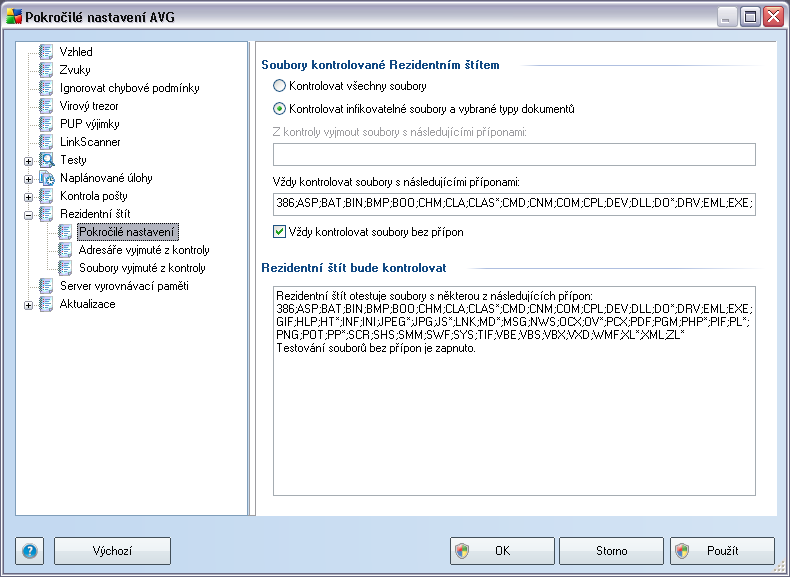790x577 pixels.
Task: Click icon beside Soubory vyjmuté z kontroly
Action: [x=65, y=268]
